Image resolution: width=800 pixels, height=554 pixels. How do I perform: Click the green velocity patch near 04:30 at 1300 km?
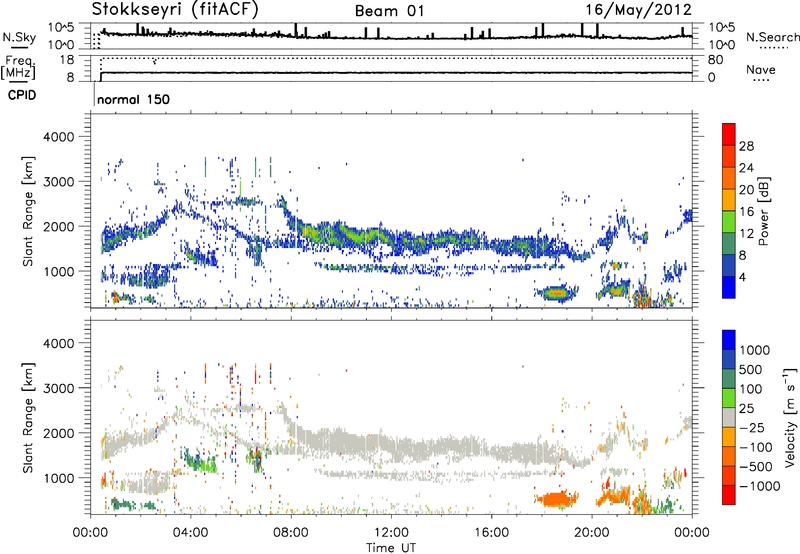tap(200, 462)
